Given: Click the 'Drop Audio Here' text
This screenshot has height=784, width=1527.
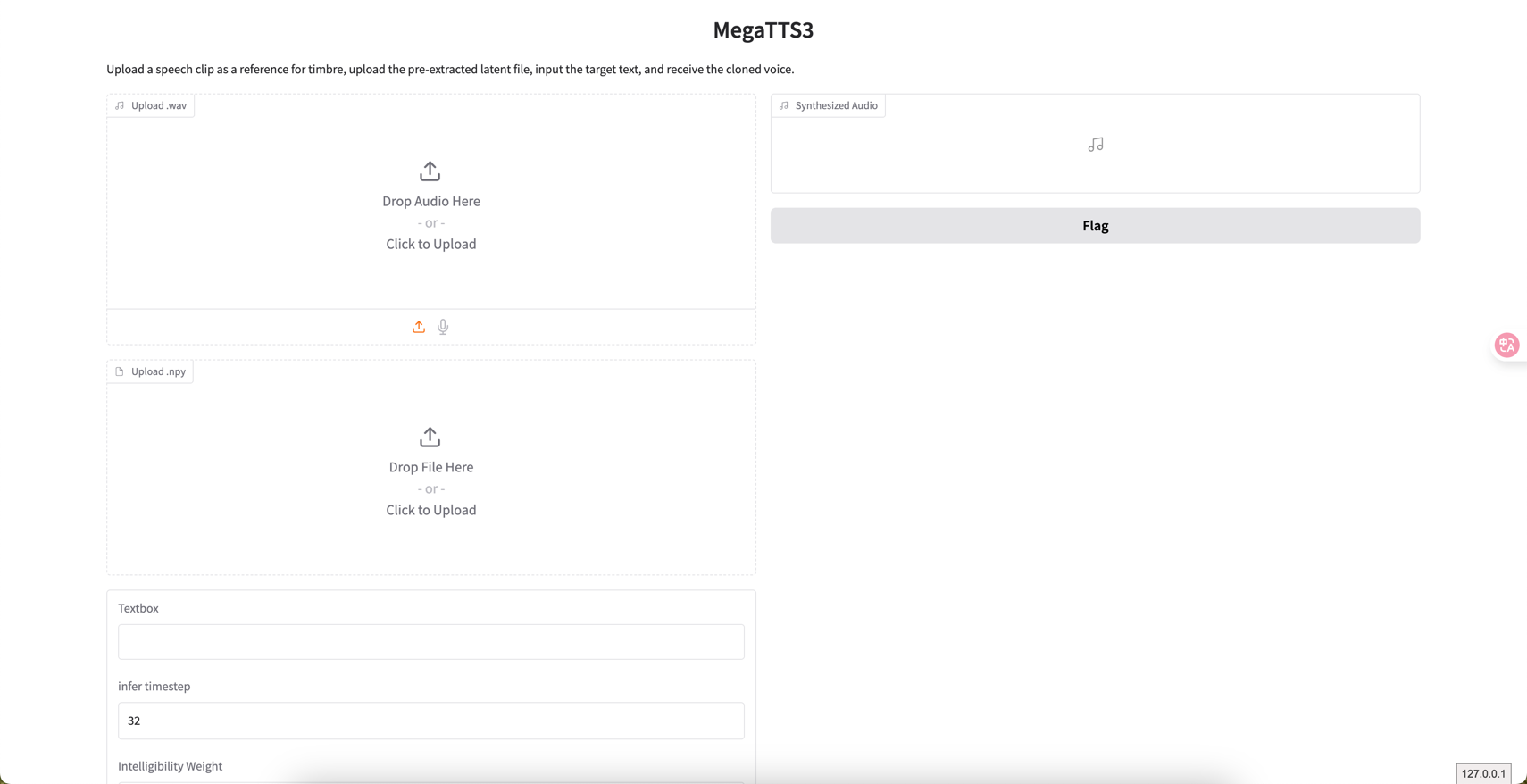Looking at the screenshot, I should click(x=430, y=201).
